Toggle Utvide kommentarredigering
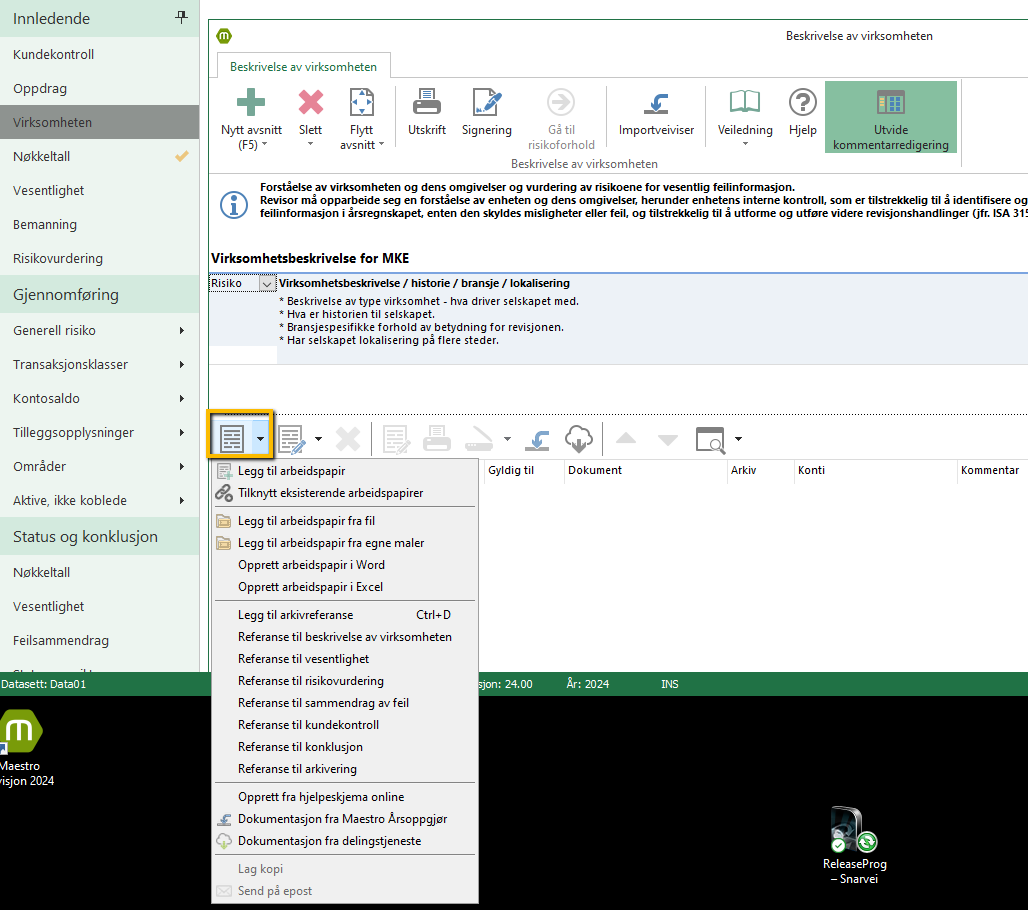 (x=890, y=117)
